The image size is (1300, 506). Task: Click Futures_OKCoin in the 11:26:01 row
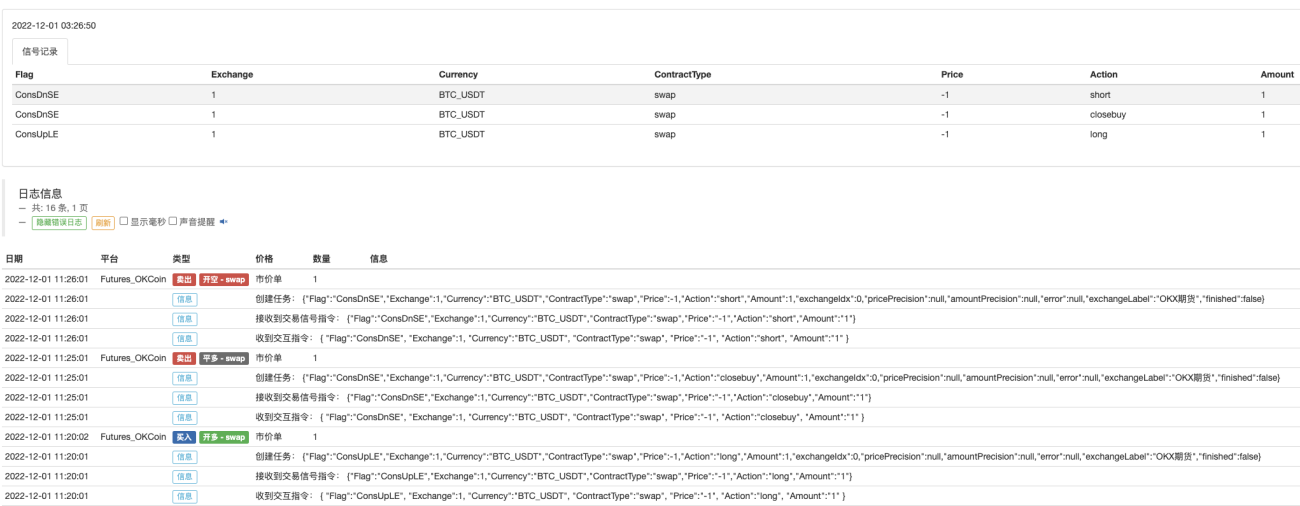click(x=133, y=279)
